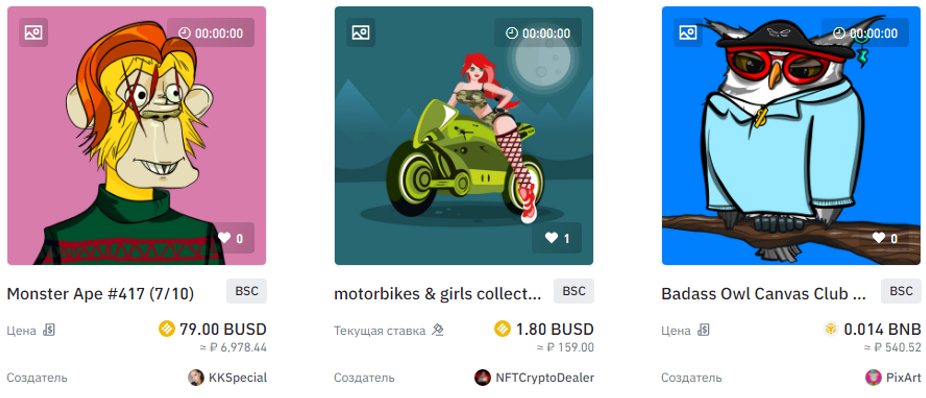Click the 00:00:00 timer on motorbikes card
Viewport: 926px width, 398px height.
(x=538, y=33)
